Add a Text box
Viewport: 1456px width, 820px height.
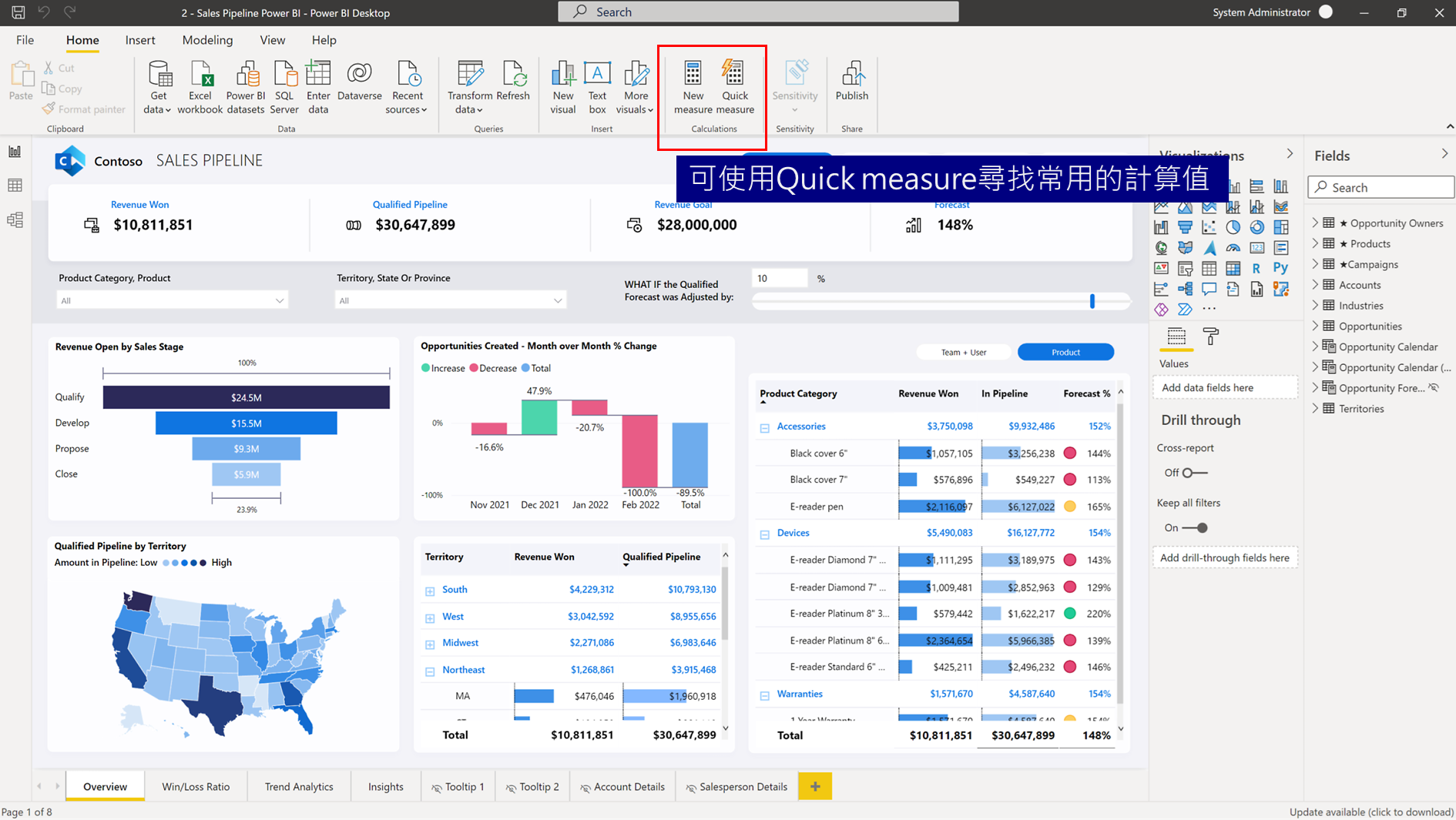tap(597, 88)
